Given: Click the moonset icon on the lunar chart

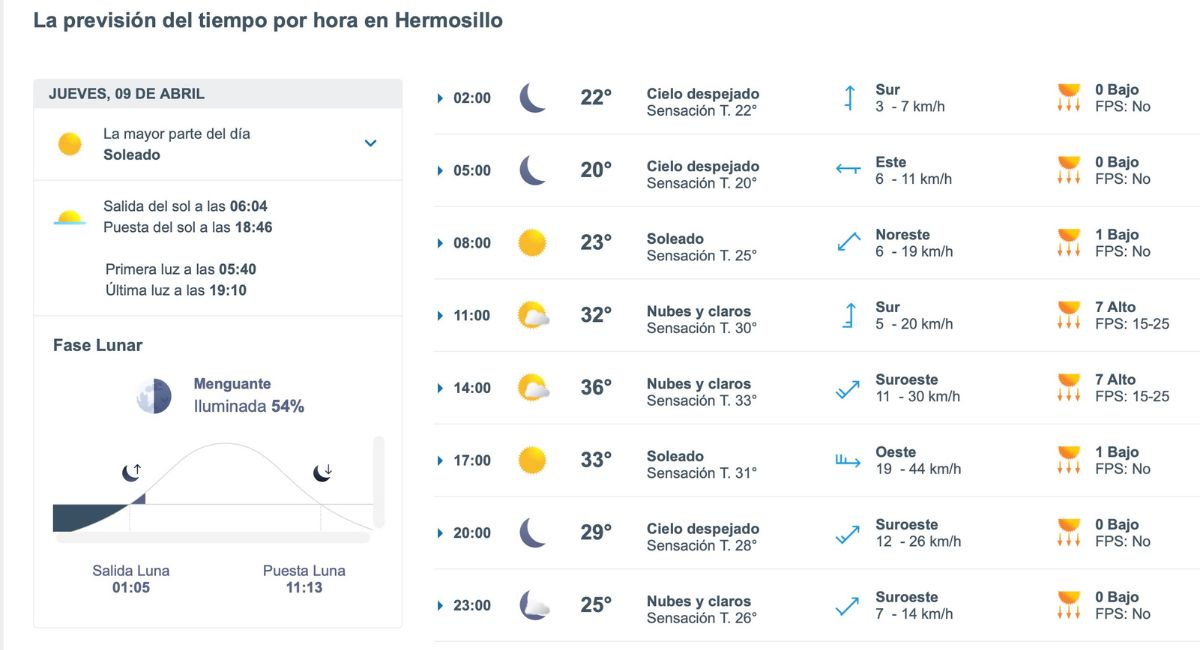Looking at the screenshot, I should pyautogui.click(x=323, y=469).
